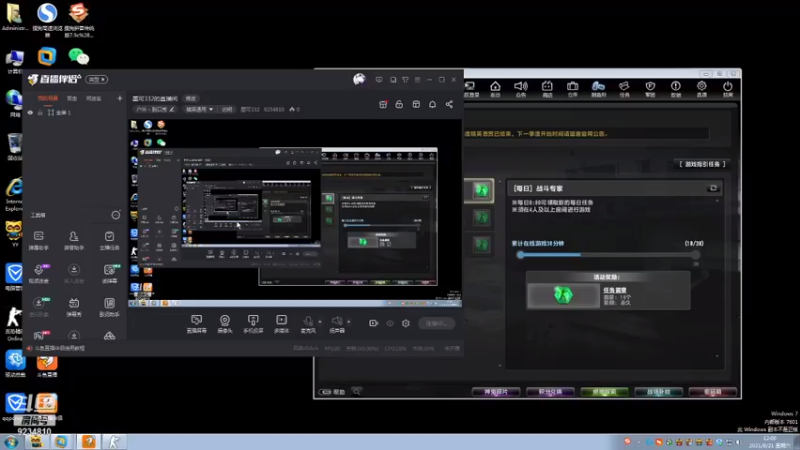Viewport: 800px width, 450px height.
Task: Select the second green gem task in list
Action: [481, 218]
